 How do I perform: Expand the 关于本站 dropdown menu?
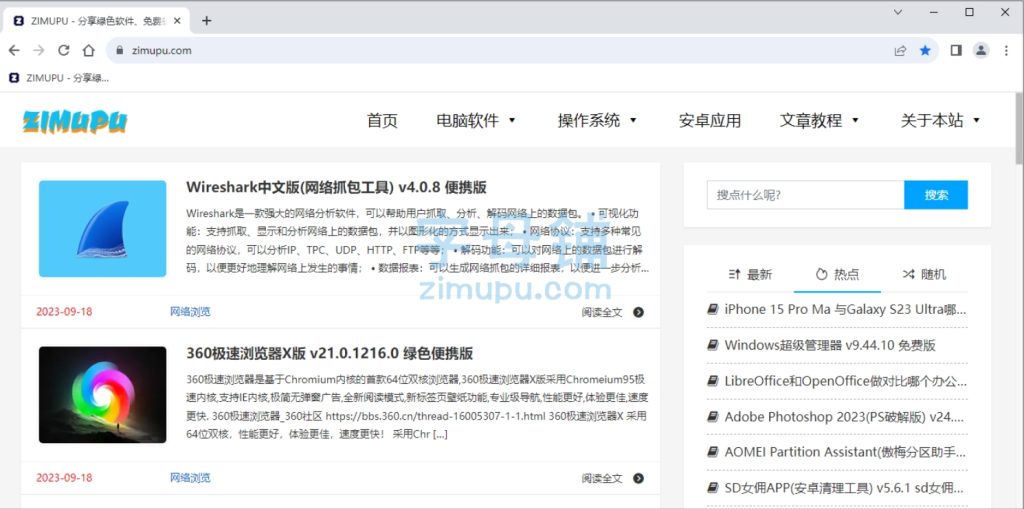click(940, 120)
